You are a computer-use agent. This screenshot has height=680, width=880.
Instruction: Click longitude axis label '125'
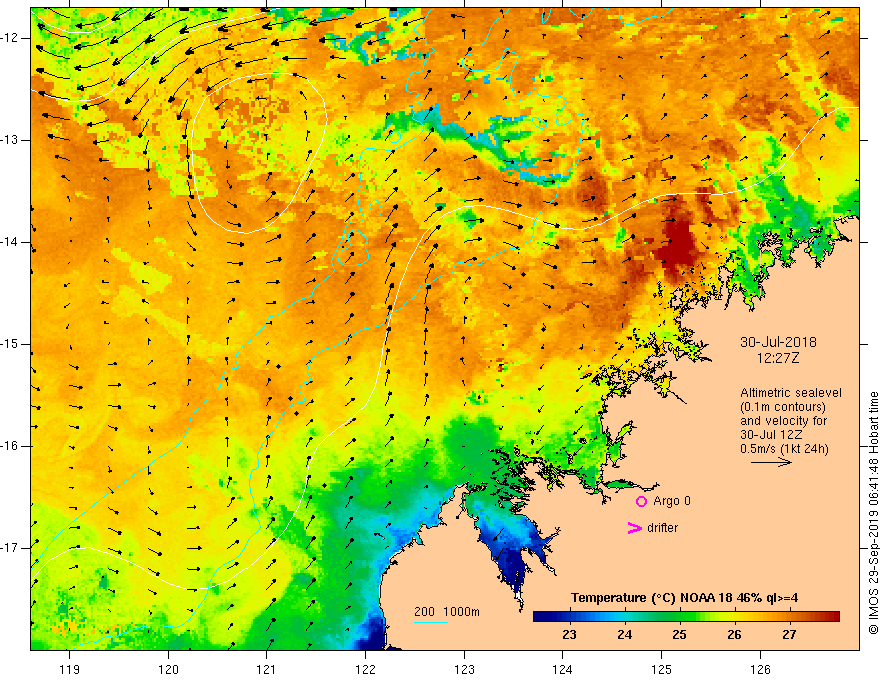[x=662, y=669]
